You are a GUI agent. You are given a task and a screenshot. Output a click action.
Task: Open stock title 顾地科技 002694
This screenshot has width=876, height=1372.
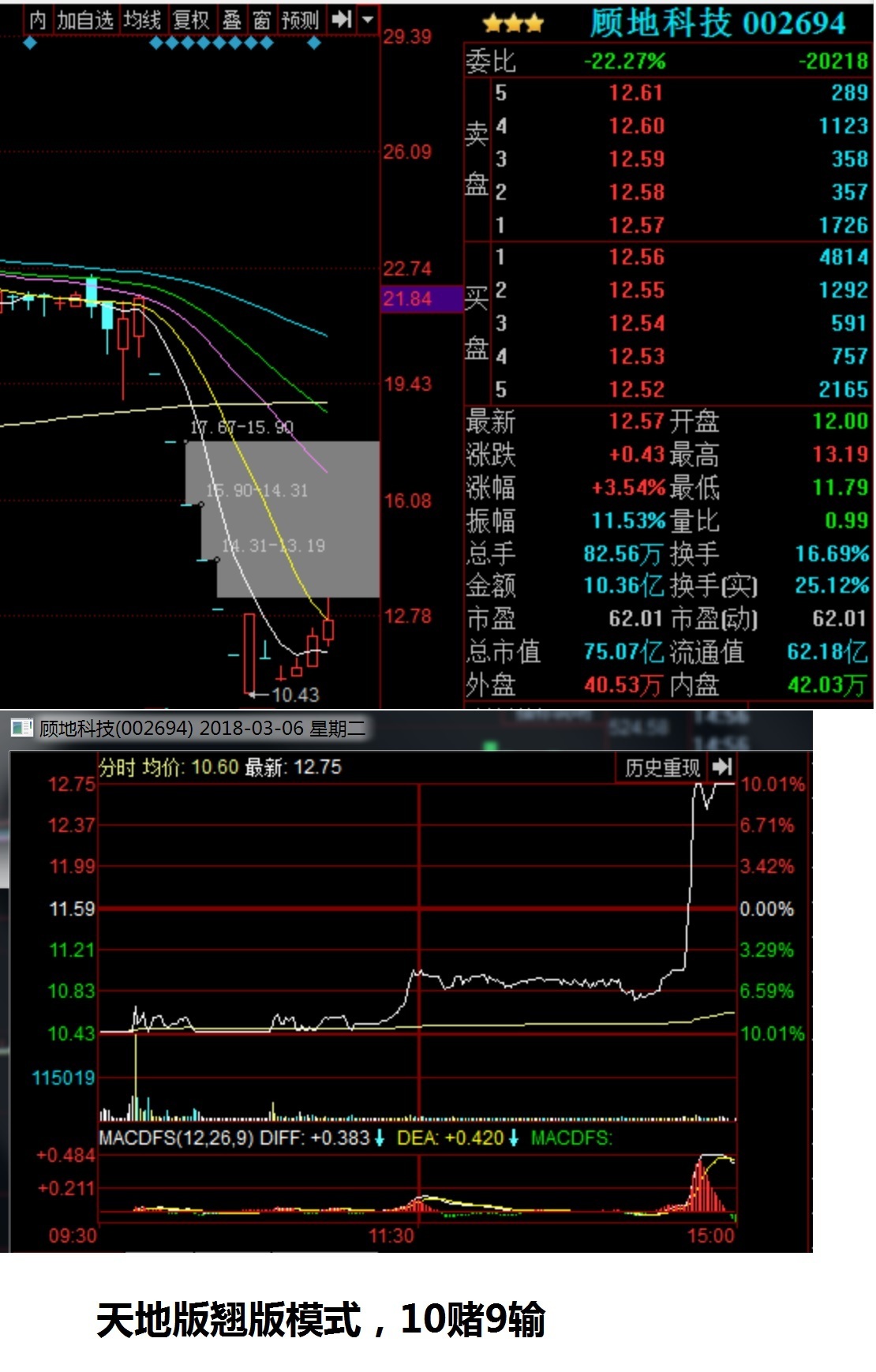(x=717, y=24)
